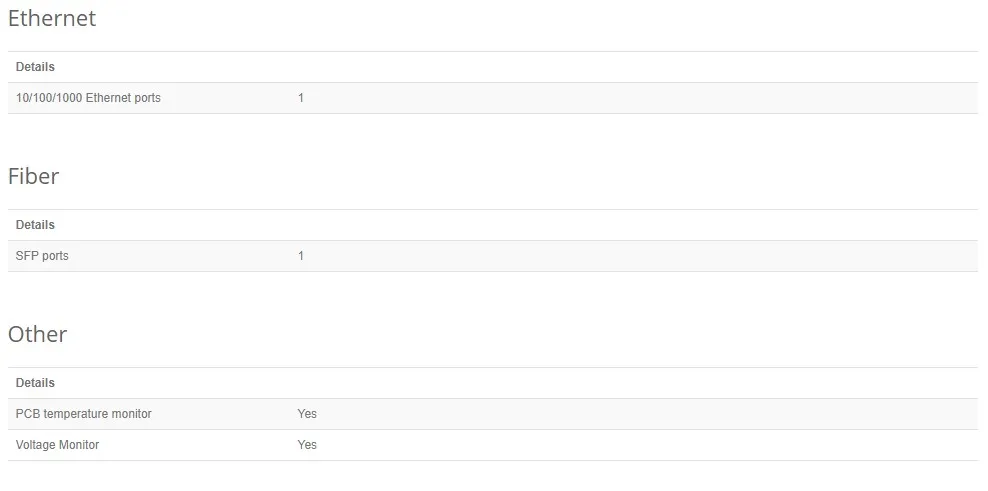Viewport: 988px width, 491px height.
Task: Click the Other section heading
Action: (38, 334)
